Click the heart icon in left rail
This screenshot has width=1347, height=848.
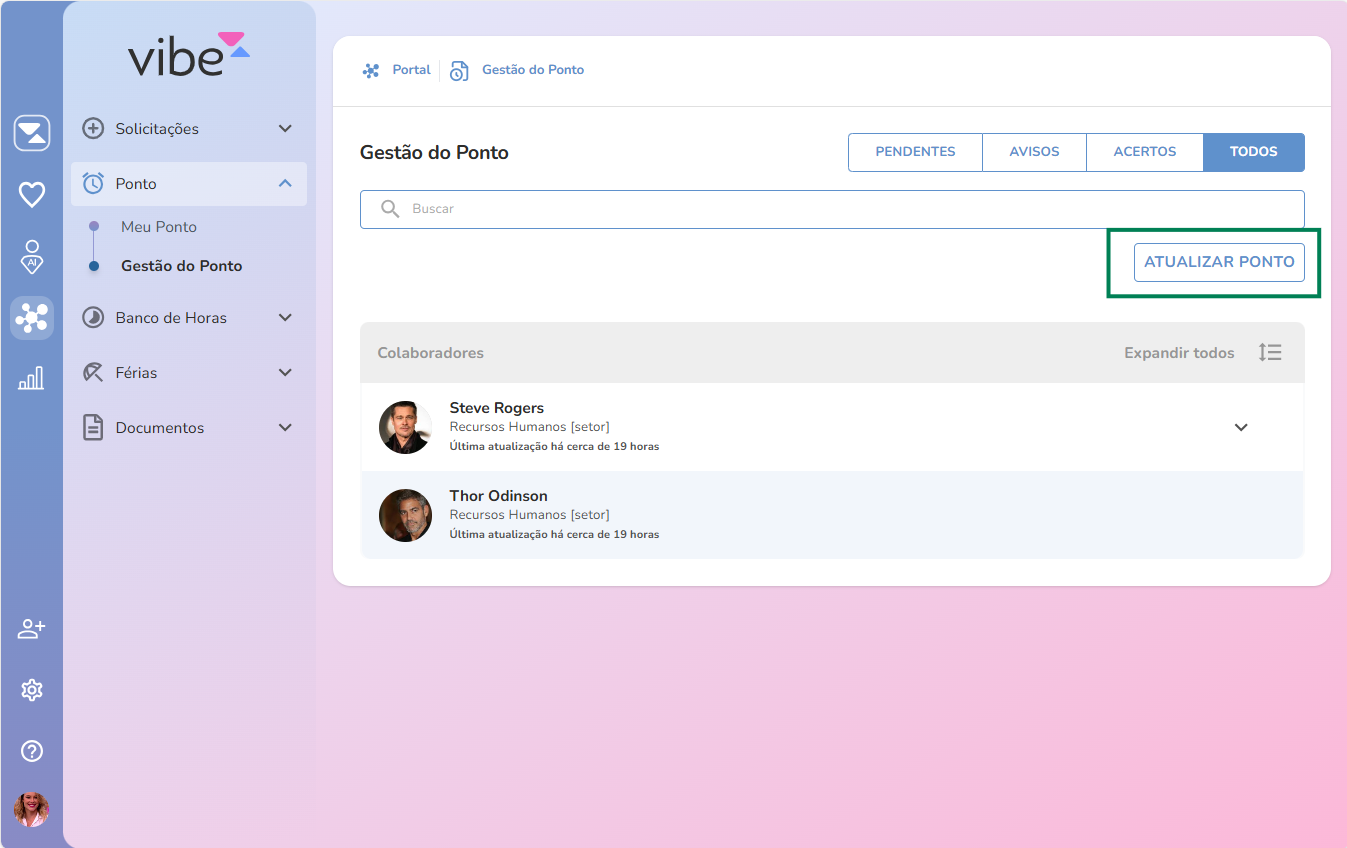click(x=32, y=194)
